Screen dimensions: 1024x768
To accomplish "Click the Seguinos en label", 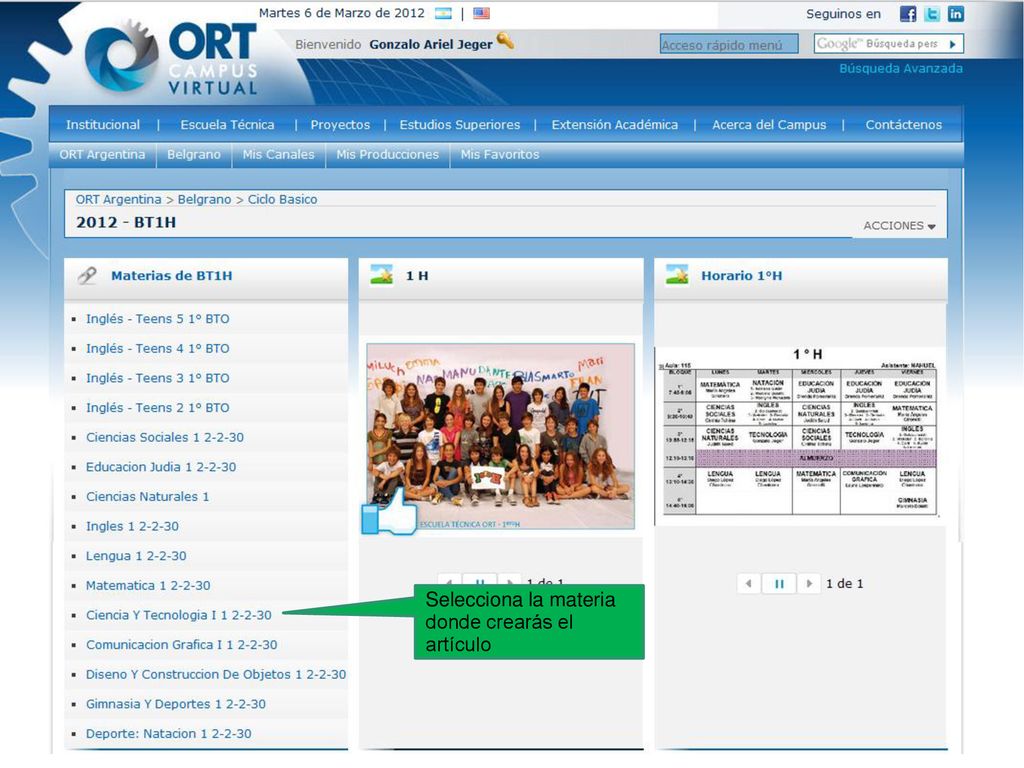I will pyautogui.click(x=843, y=14).
